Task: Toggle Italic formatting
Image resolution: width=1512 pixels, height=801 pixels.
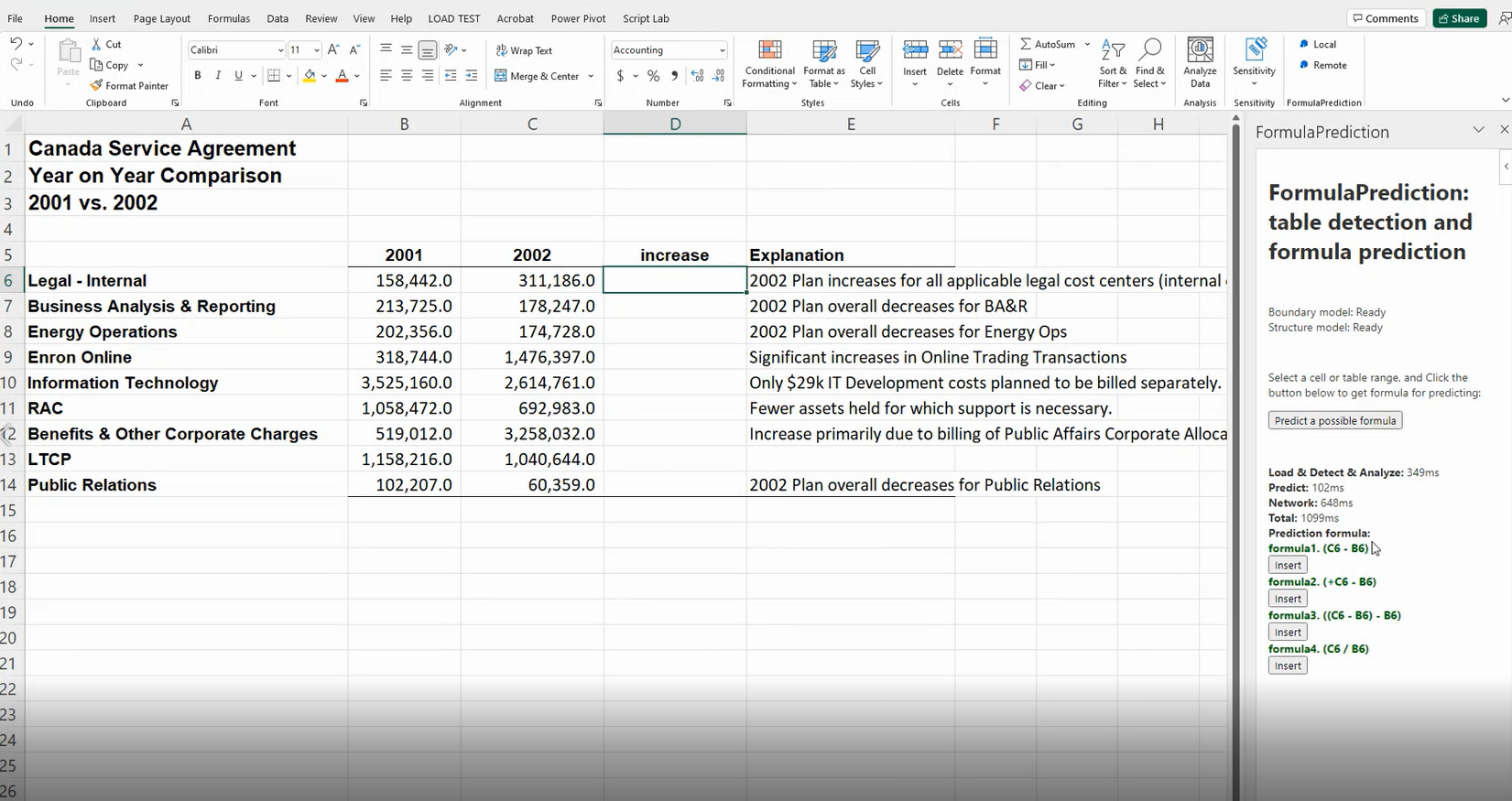Action: (218, 75)
